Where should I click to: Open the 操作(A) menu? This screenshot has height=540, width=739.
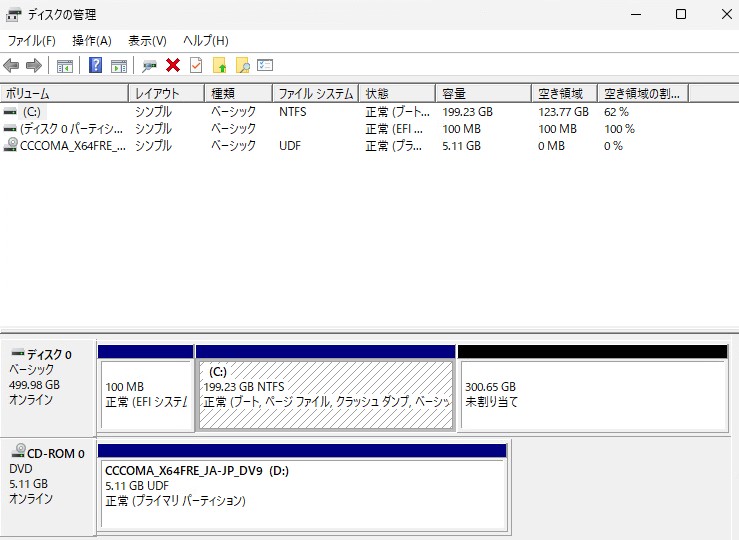tap(92, 41)
